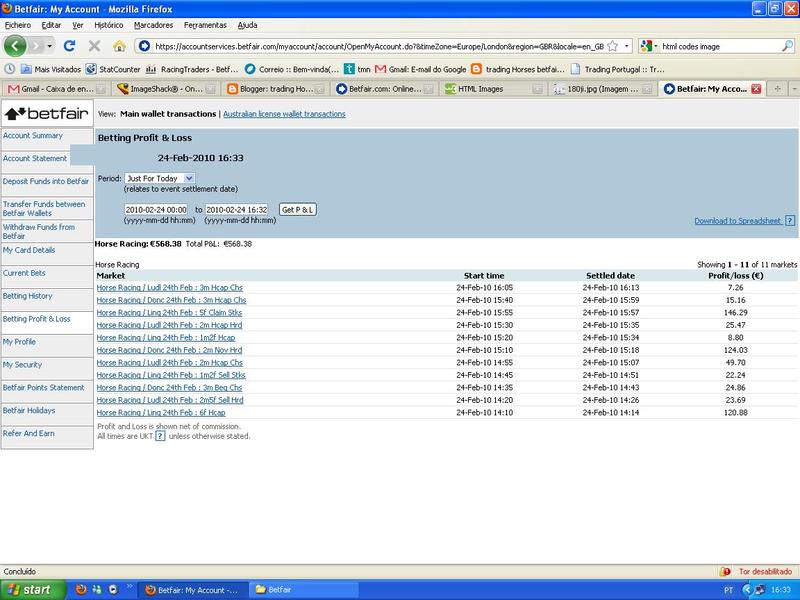800x600 pixels.
Task: Click the end date field 2010-02-24 16:32
Action: point(237,210)
